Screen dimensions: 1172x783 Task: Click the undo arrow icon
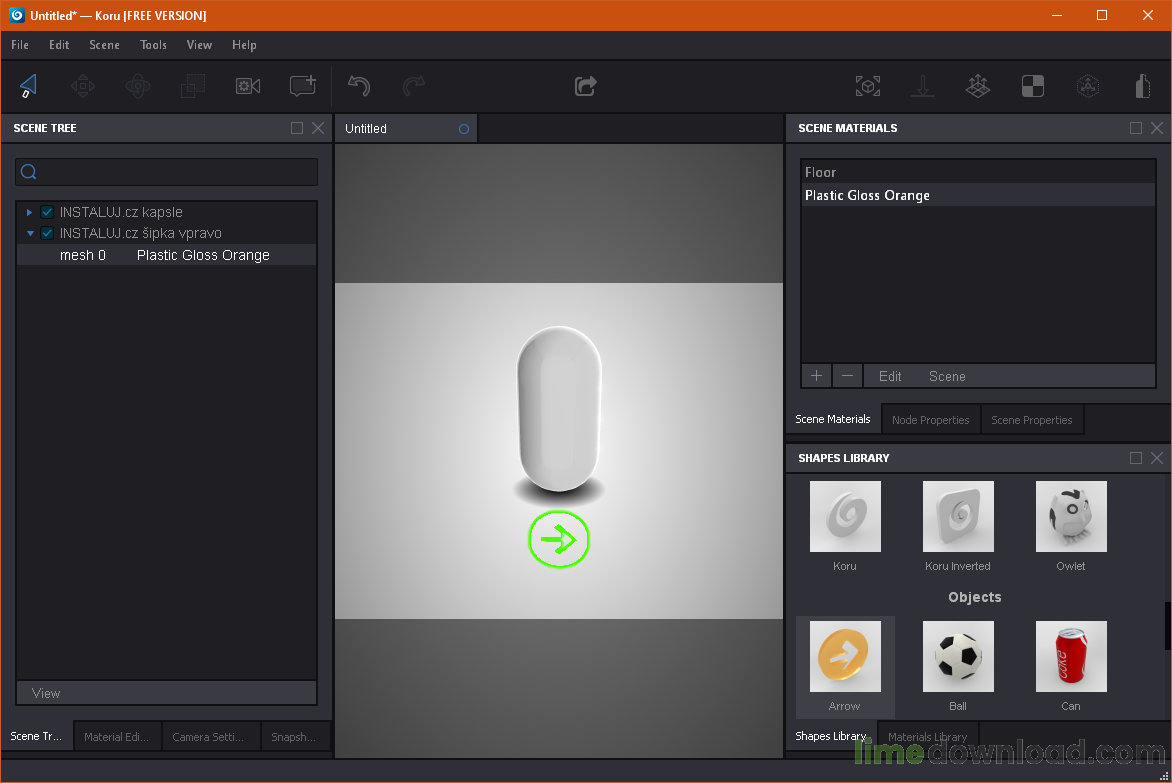359,86
